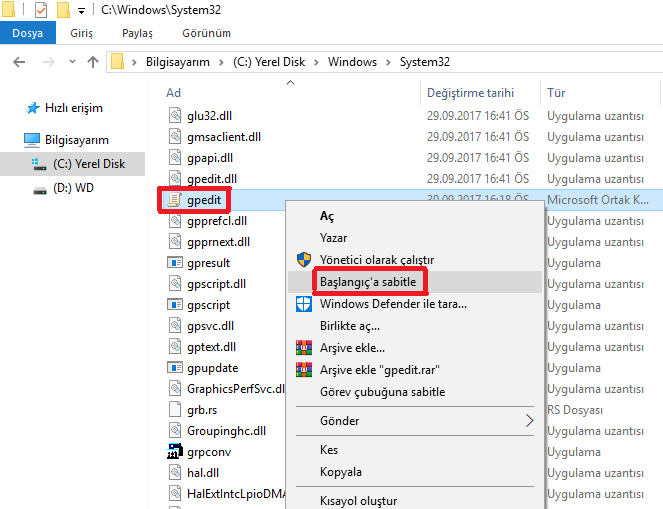Click the gpscript.dll file icon

tap(175, 284)
